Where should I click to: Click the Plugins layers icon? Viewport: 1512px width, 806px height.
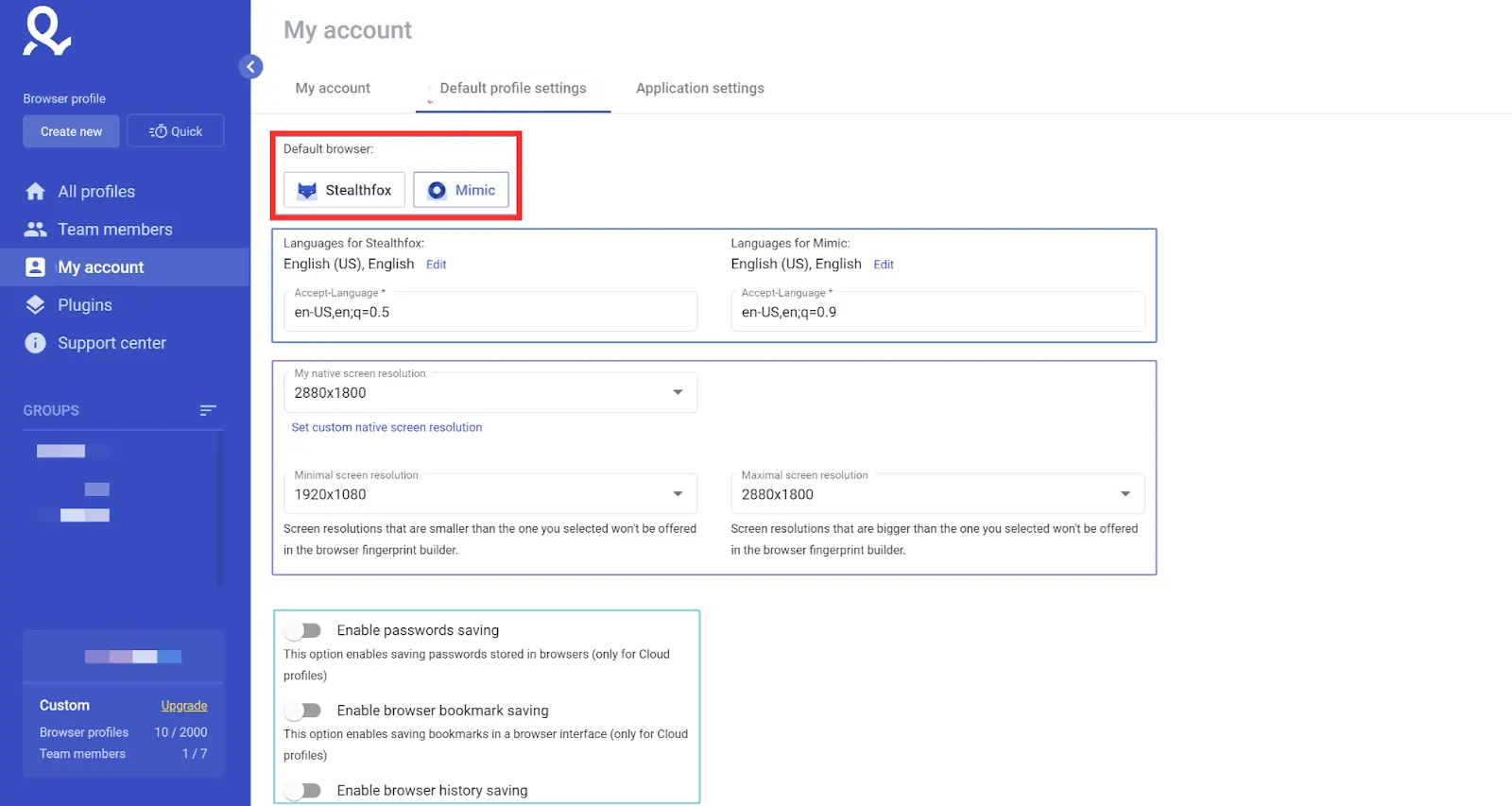35,305
